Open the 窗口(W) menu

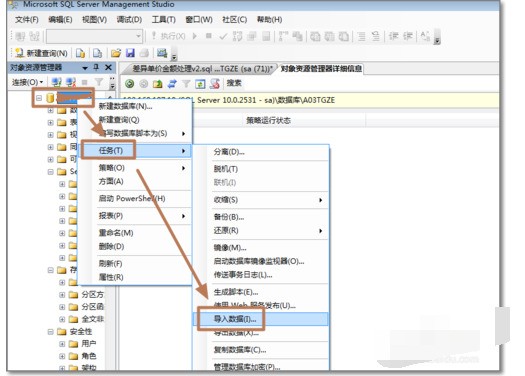click(199, 19)
